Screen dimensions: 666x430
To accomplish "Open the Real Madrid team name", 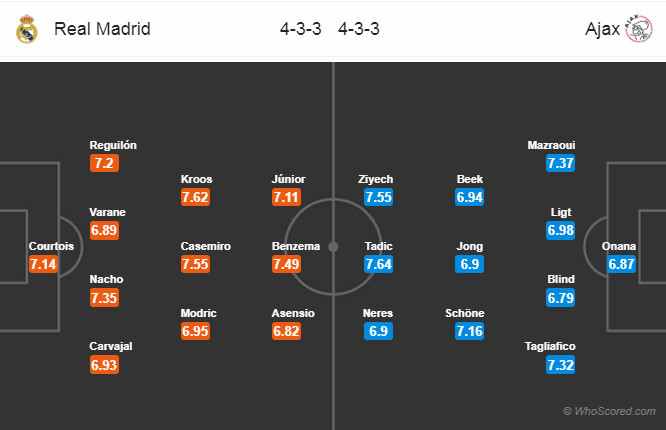I will click(103, 29).
